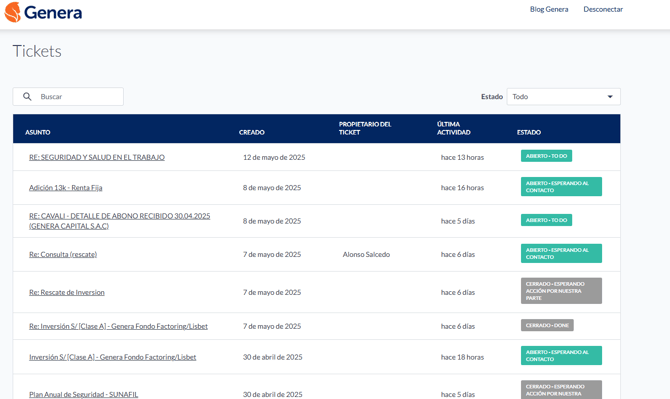Open the CAVALI detalle de abono ticket

[120, 221]
